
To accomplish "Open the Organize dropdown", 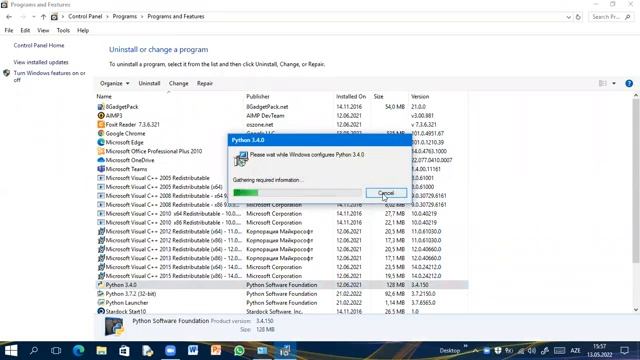I will [115, 83].
